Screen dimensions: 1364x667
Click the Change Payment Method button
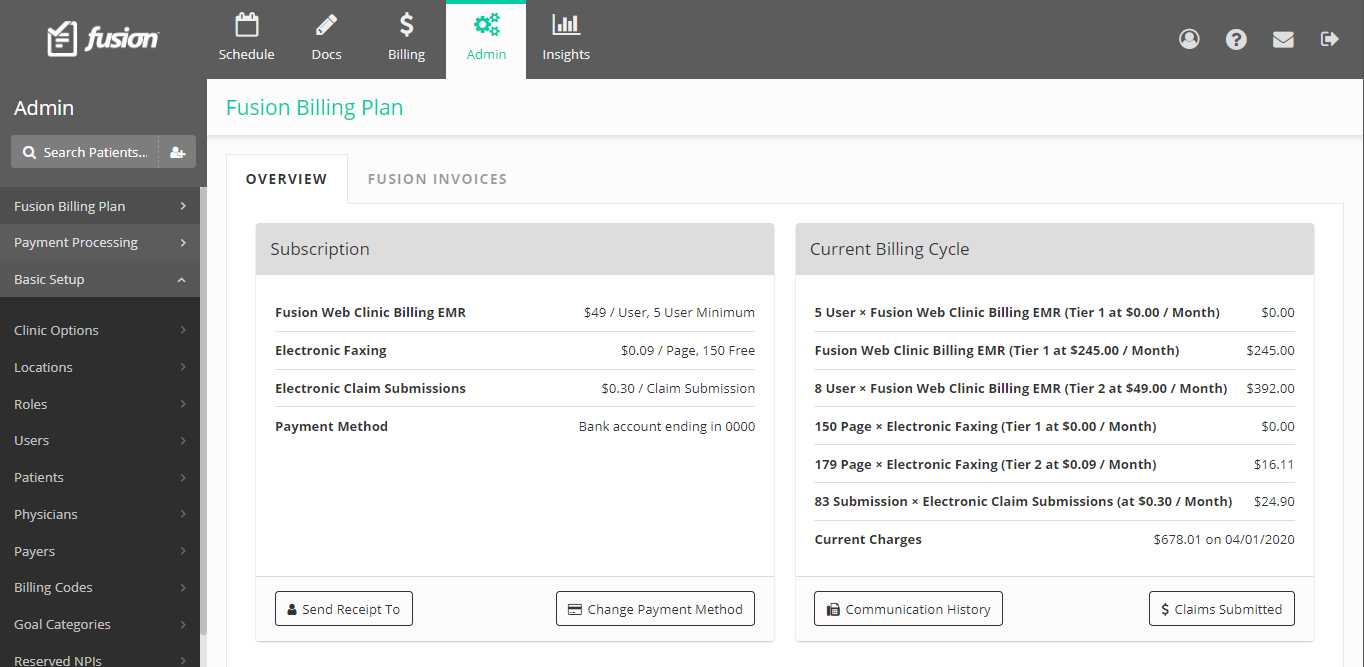coord(655,609)
